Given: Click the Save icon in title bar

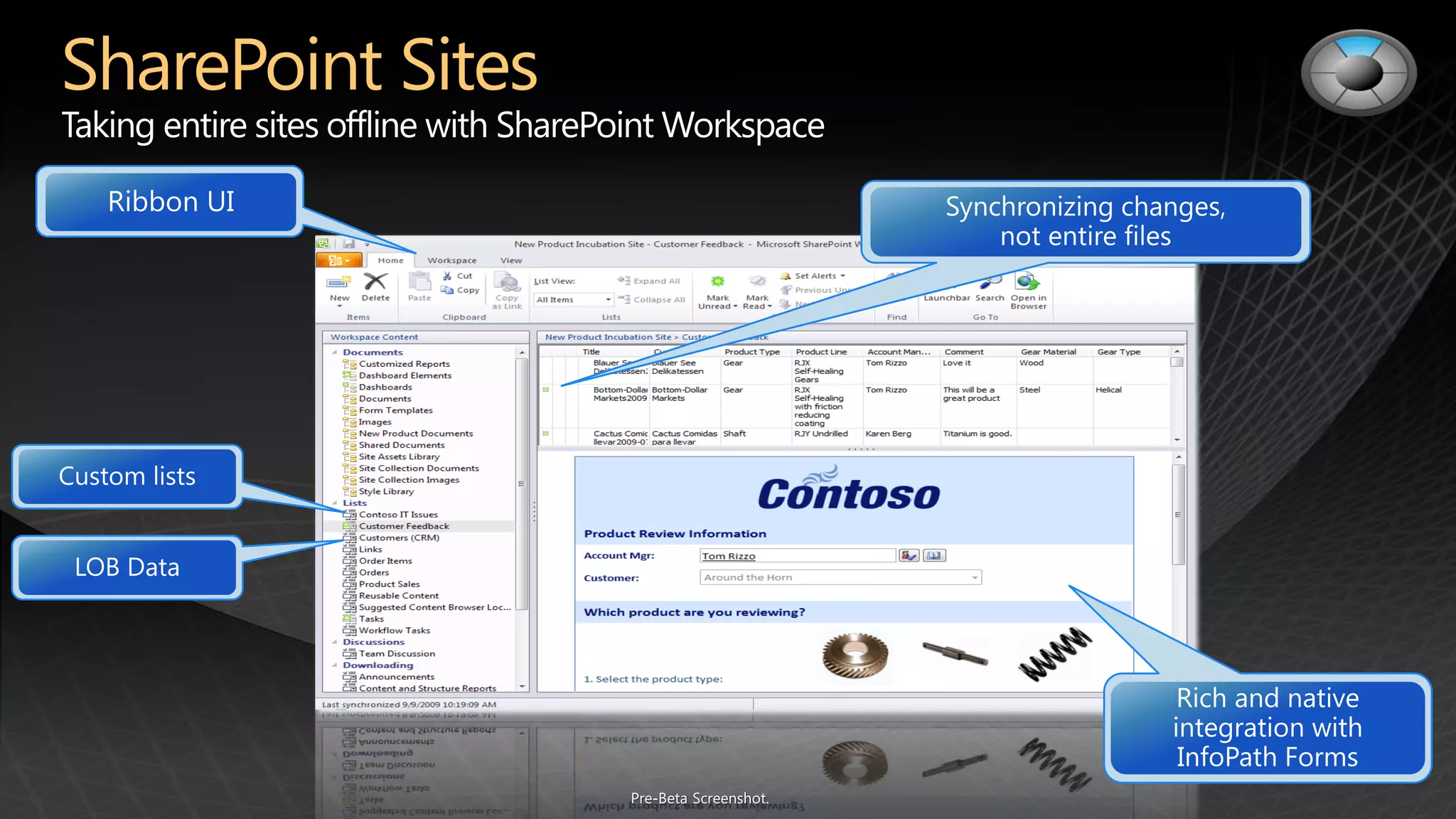Looking at the screenshot, I should pos(348,244).
